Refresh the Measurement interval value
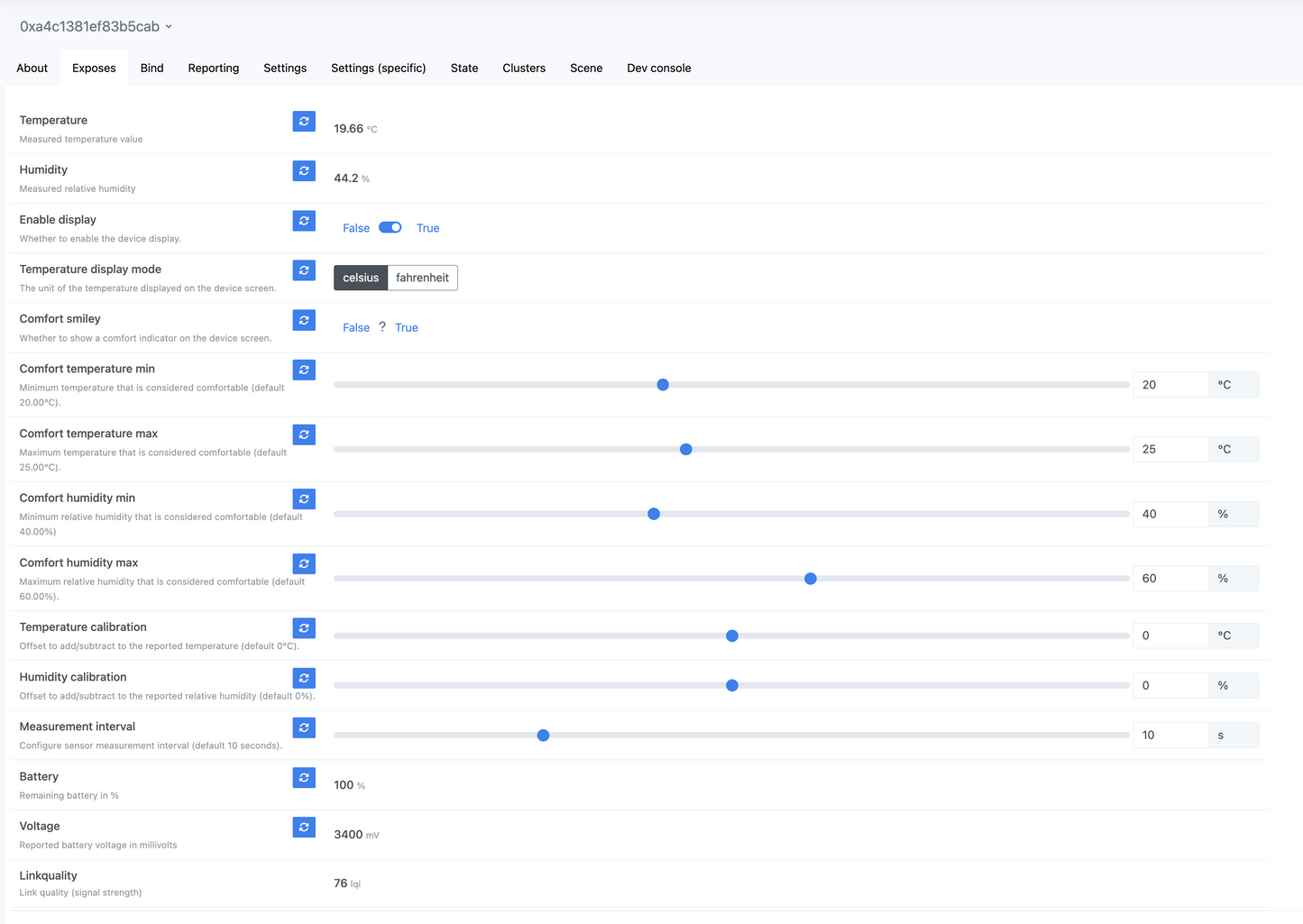1303x924 pixels. point(304,727)
